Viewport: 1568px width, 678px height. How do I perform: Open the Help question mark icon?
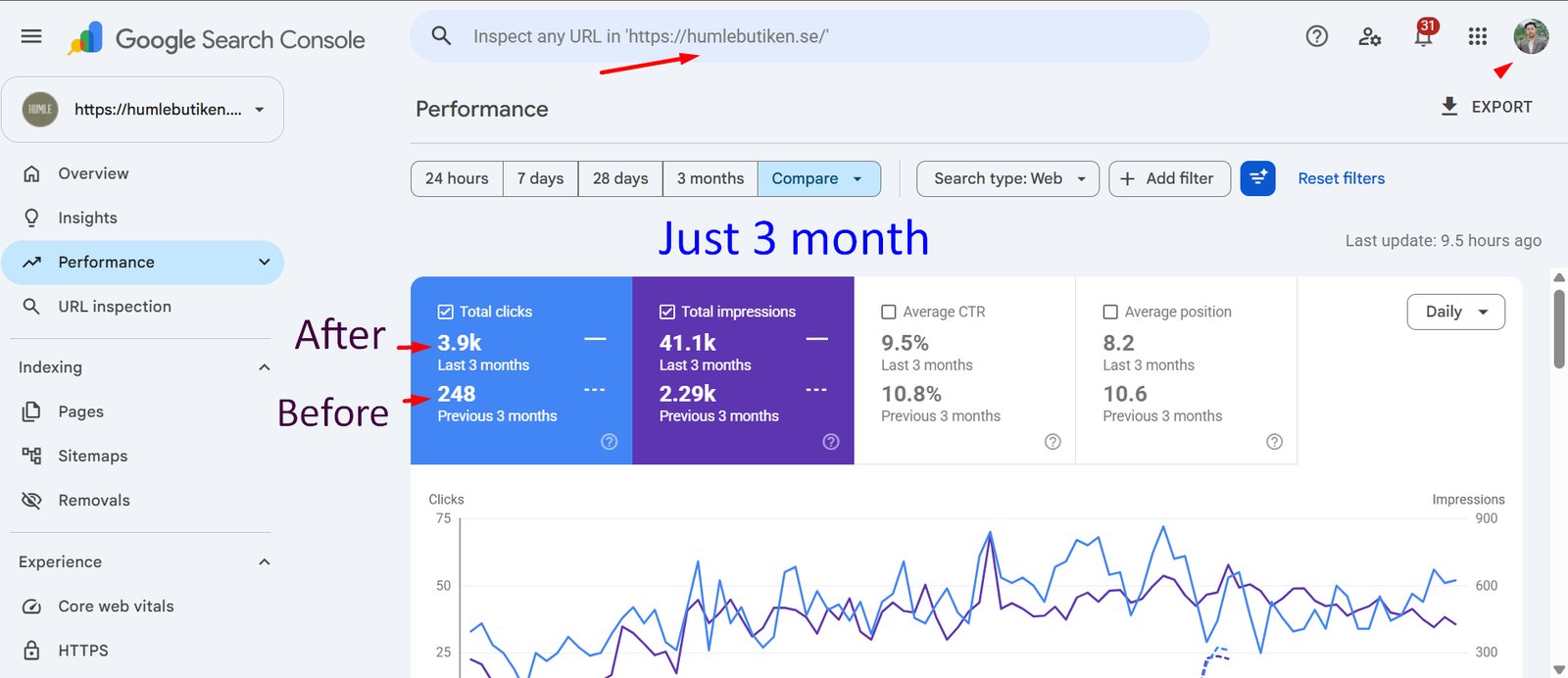(x=1316, y=36)
